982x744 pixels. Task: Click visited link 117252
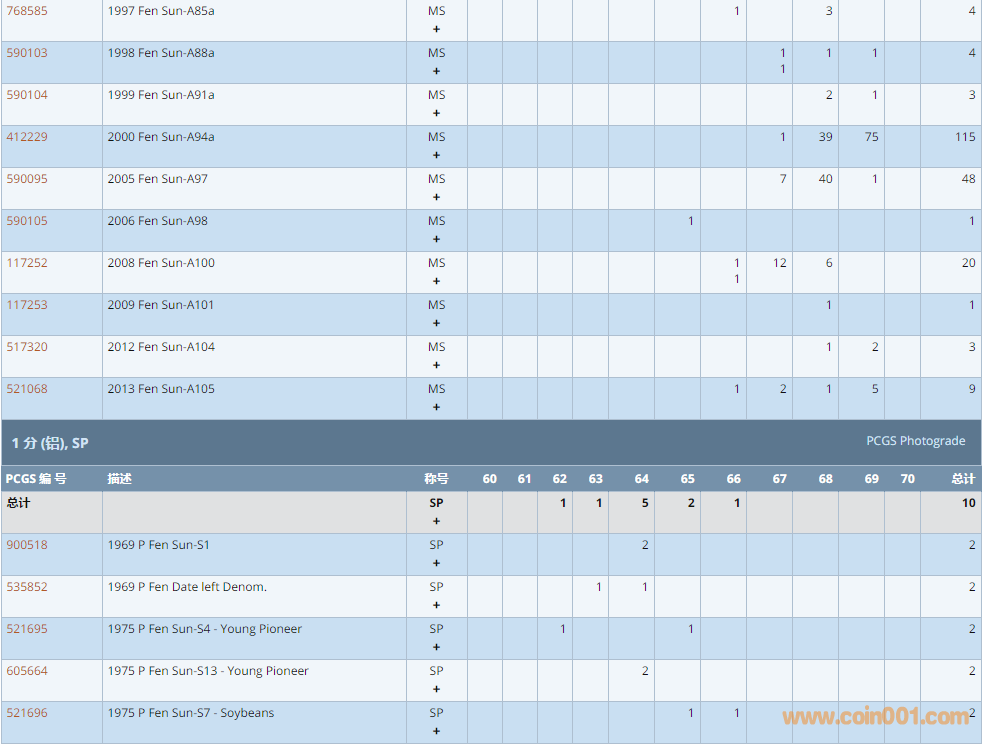pos(27,263)
